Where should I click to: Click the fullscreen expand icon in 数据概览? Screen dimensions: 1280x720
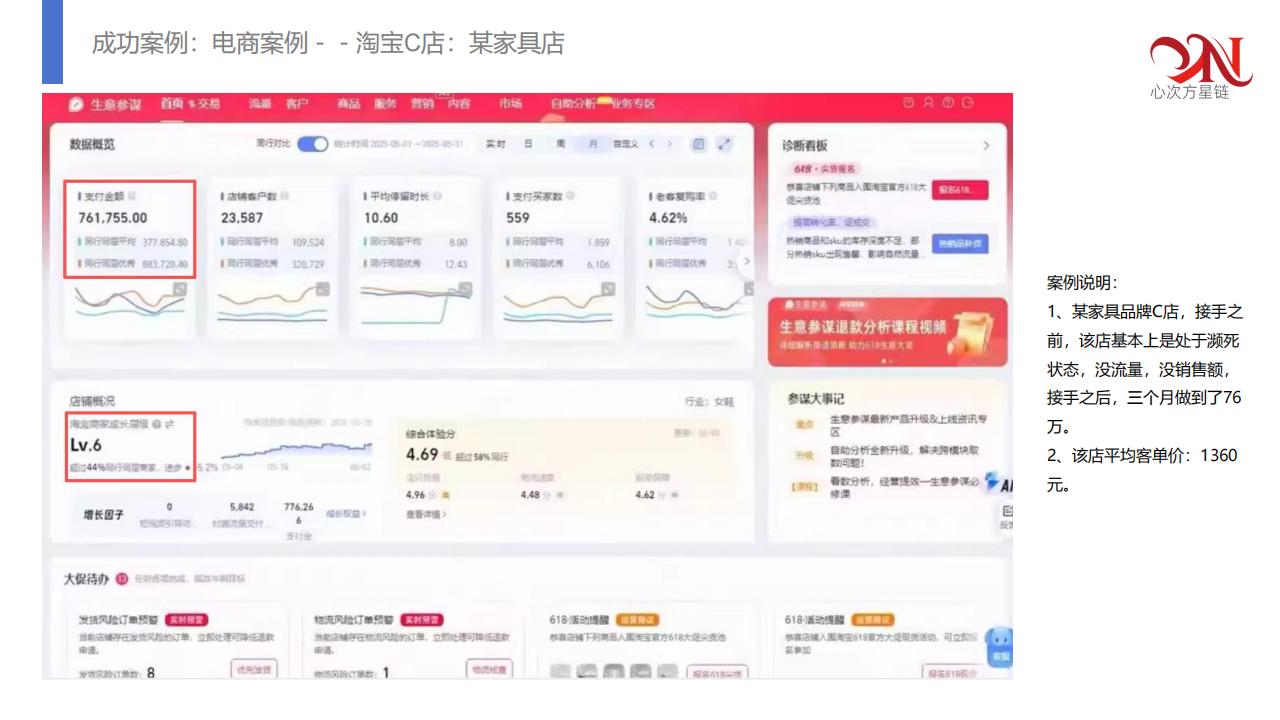pos(724,144)
